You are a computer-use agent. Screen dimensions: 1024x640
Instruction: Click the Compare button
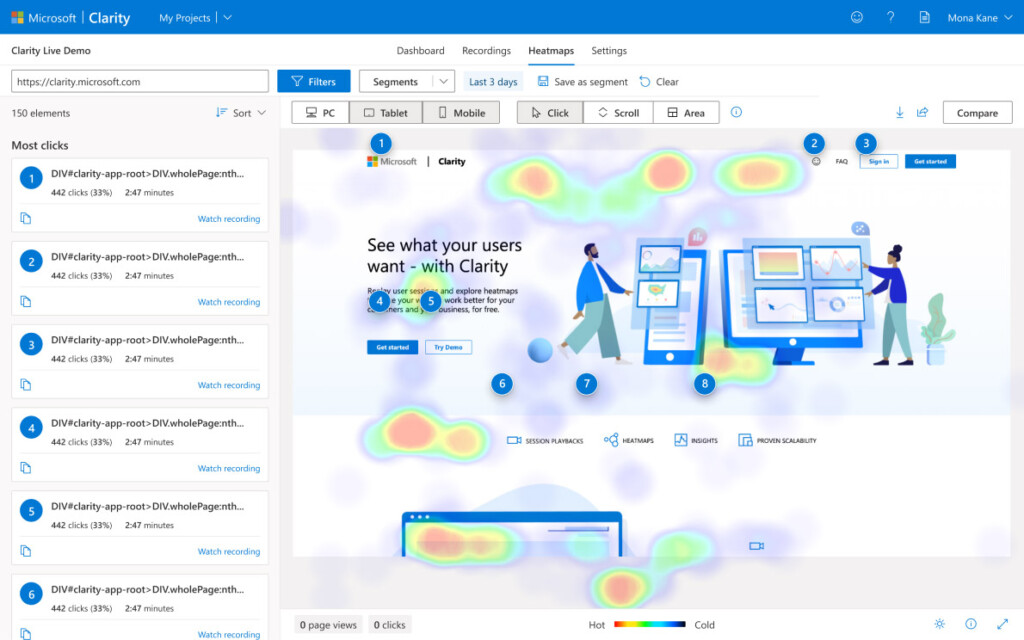pos(977,112)
